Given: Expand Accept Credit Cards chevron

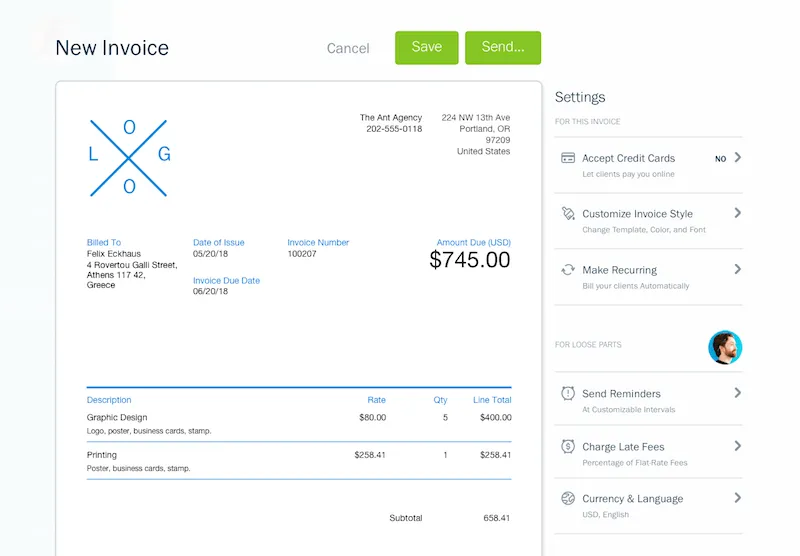Looking at the screenshot, I should click(x=738, y=158).
